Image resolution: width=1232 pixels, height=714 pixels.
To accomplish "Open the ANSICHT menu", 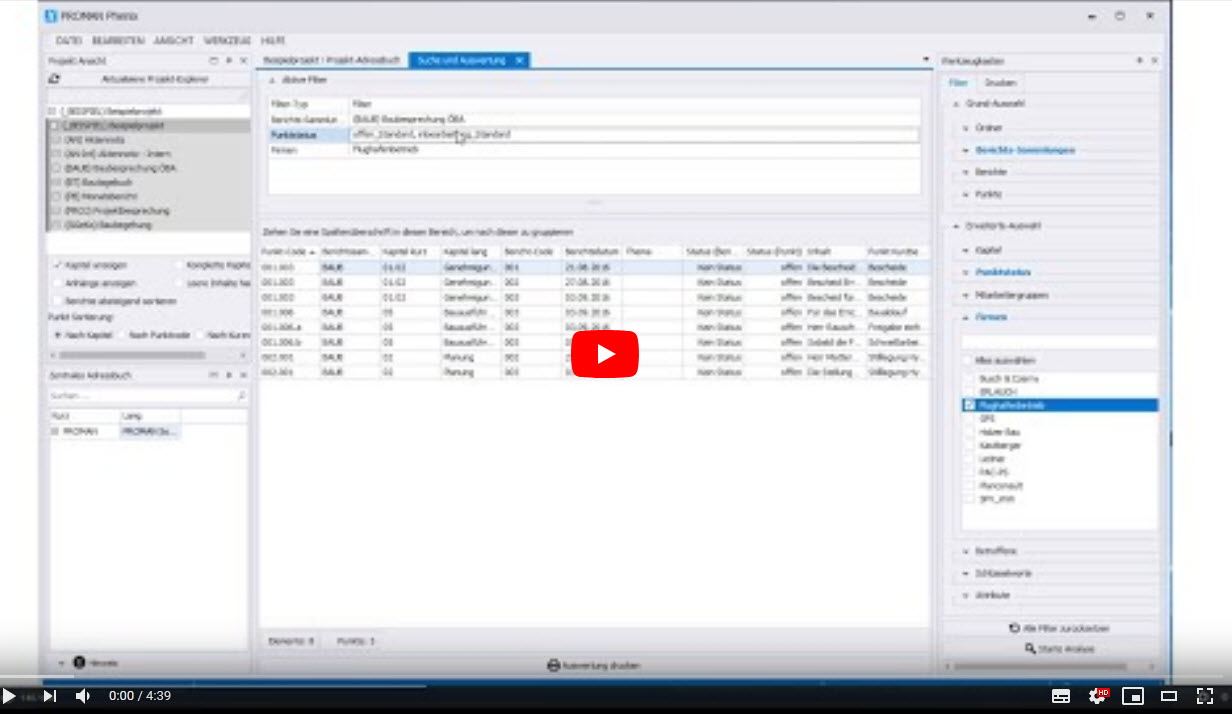I will (x=174, y=41).
